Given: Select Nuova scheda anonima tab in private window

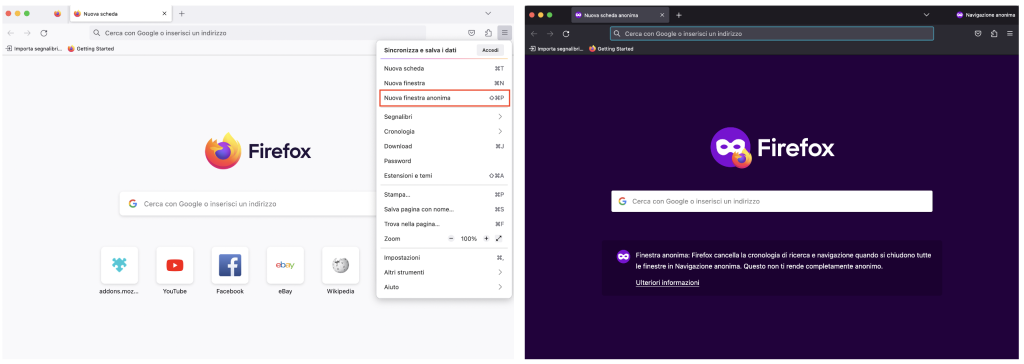Looking at the screenshot, I should tap(620, 14).
